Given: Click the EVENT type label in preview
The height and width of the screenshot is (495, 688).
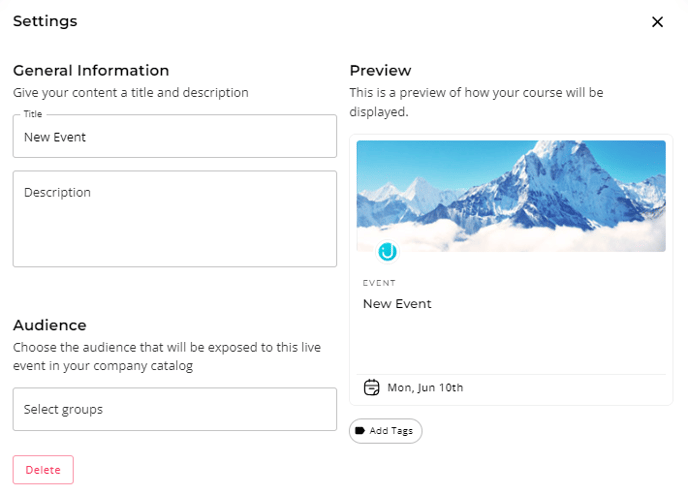Looking at the screenshot, I should click(x=379, y=283).
